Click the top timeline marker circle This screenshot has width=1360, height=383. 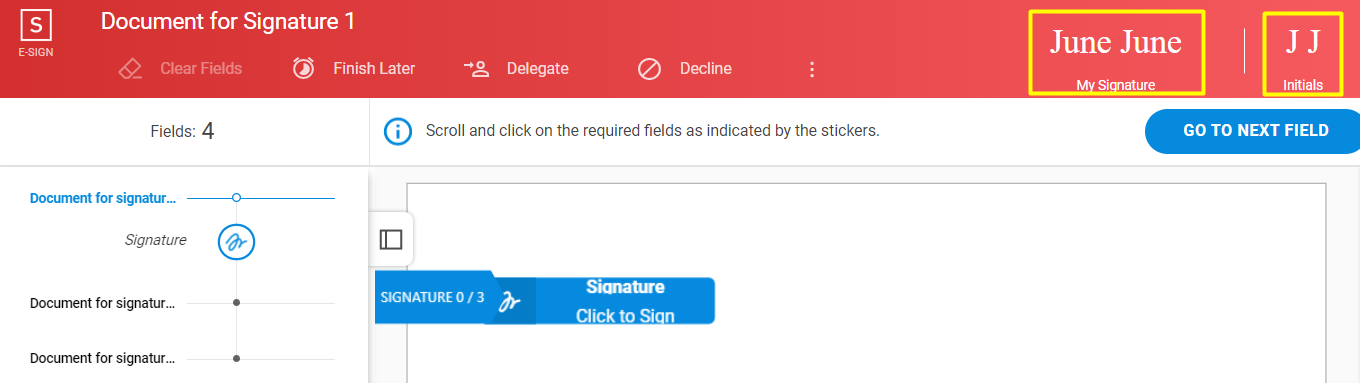coord(236,198)
